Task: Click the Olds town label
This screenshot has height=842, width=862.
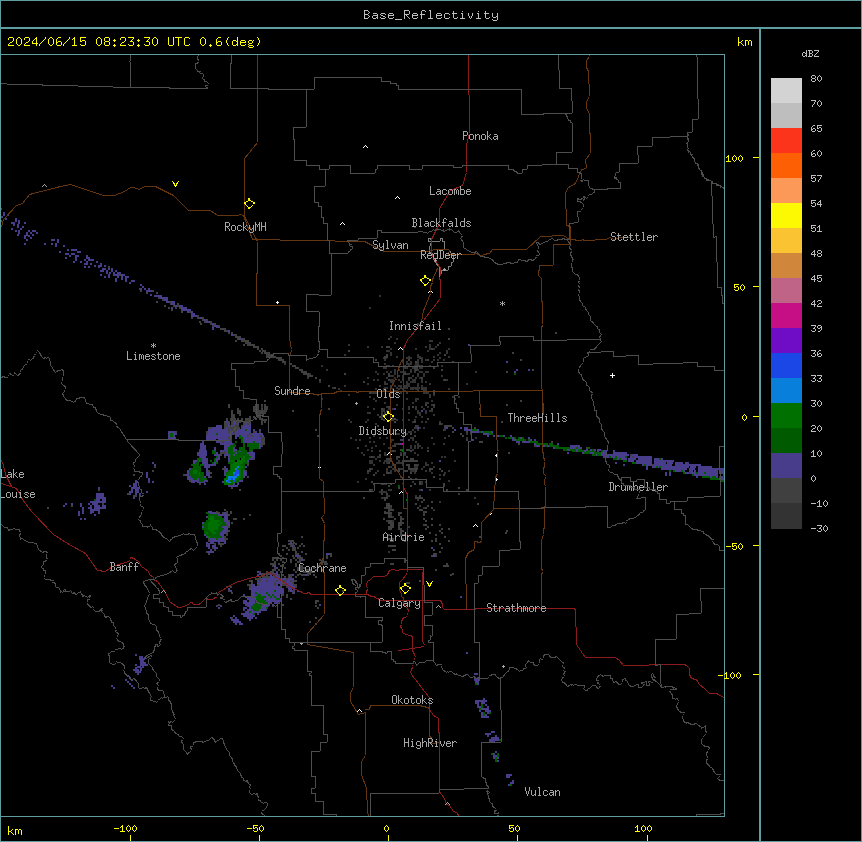Action: point(388,394)
